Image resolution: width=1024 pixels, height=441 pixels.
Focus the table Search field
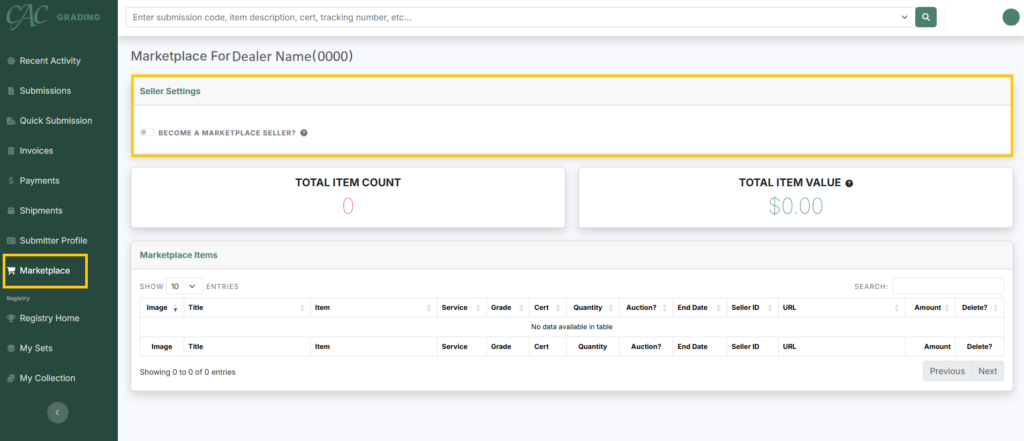948,286
